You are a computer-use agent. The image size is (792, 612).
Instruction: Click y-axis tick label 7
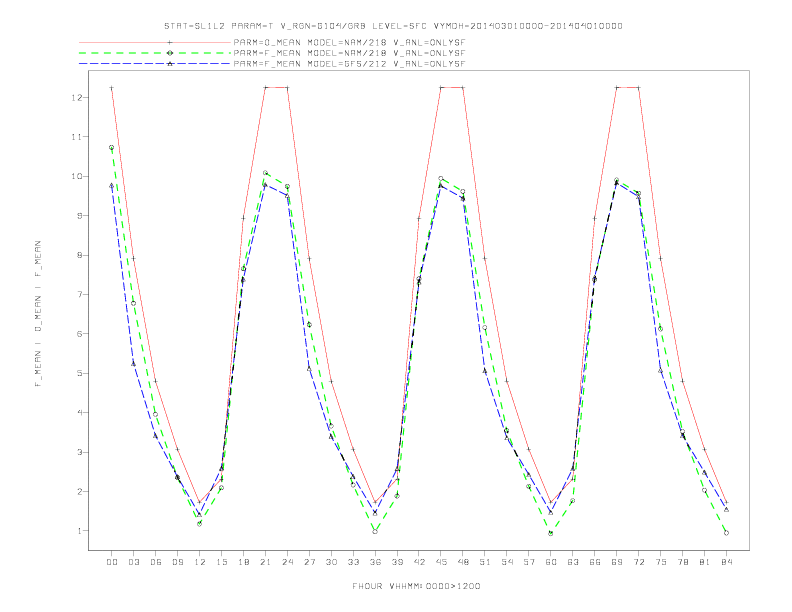tap(80, 294)
